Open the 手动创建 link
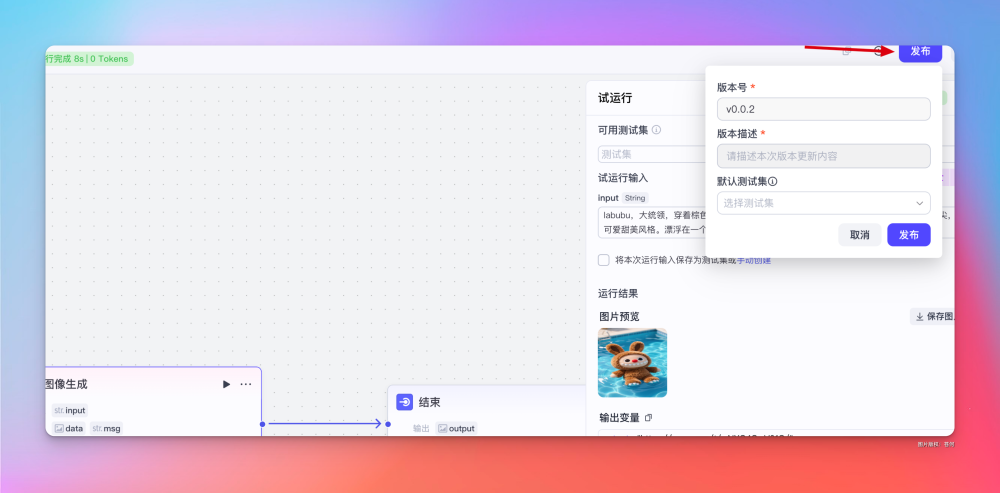 (x=754, y=260)
